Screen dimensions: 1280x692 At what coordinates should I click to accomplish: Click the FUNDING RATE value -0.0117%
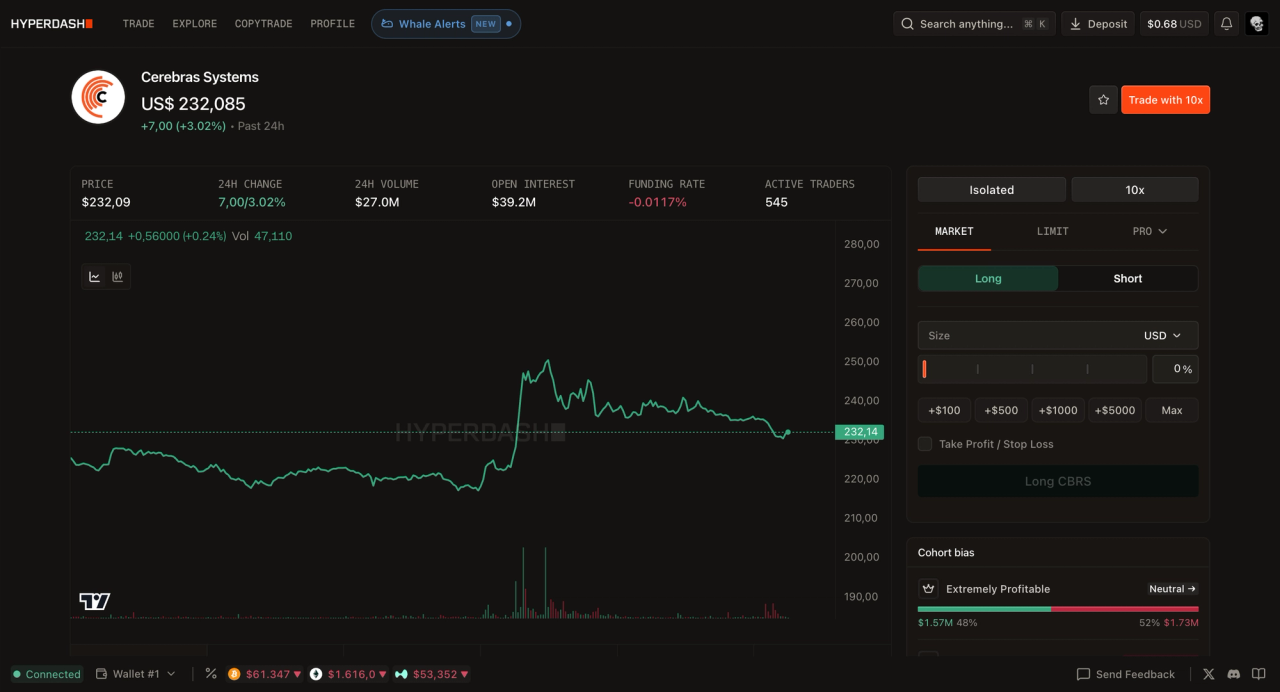pyautogui.click(x=657, y=202)
